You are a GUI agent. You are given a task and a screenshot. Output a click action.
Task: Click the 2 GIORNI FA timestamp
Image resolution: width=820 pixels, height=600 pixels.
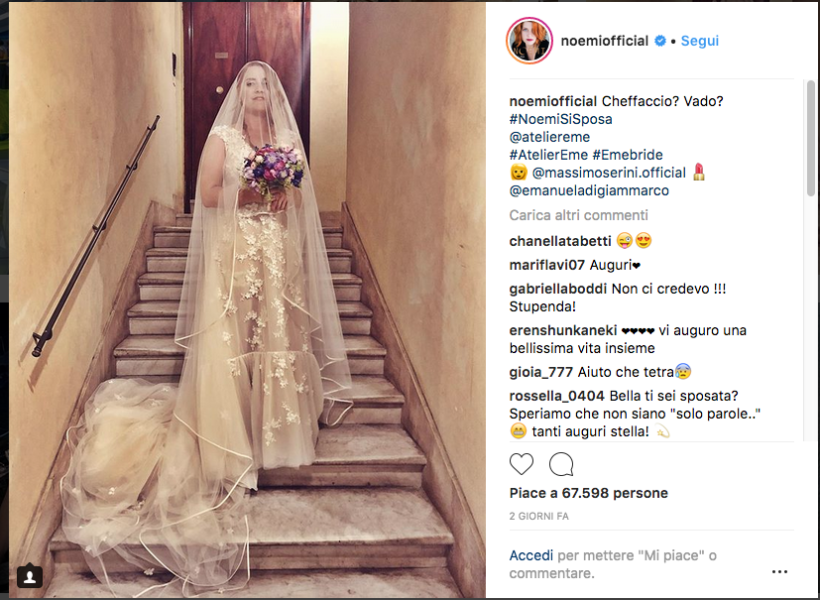tap(539, 516)
